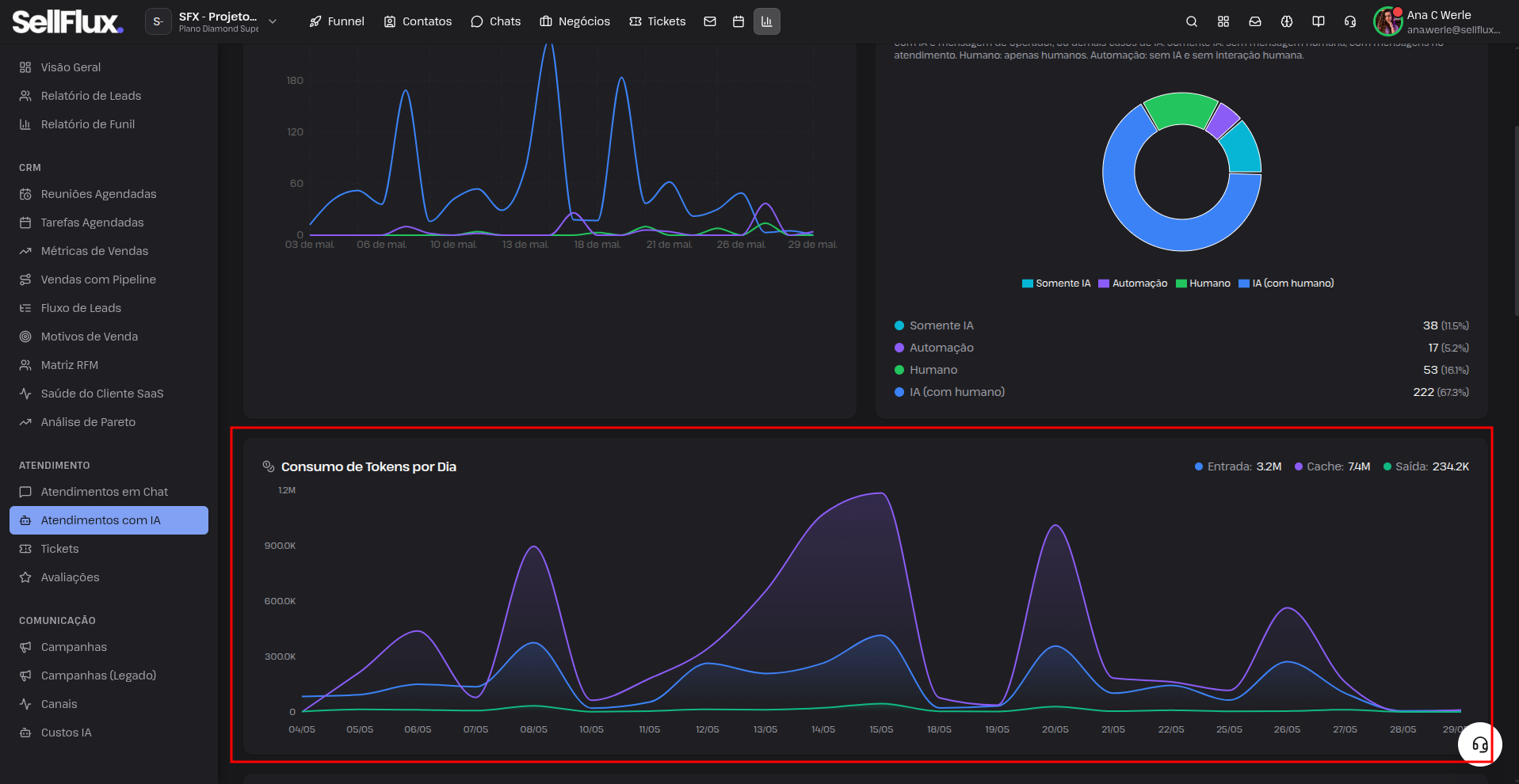Image resolution: width=1519 pixels, height=784 pixels.
Task: Toggle the Somente IA legend series
Action: (x=1056, y=284)
